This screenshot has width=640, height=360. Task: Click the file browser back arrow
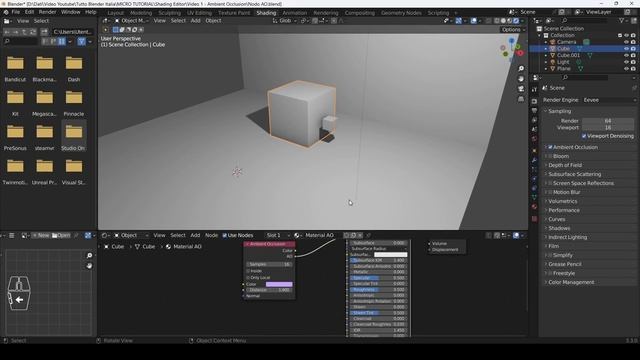pos(7,31)
